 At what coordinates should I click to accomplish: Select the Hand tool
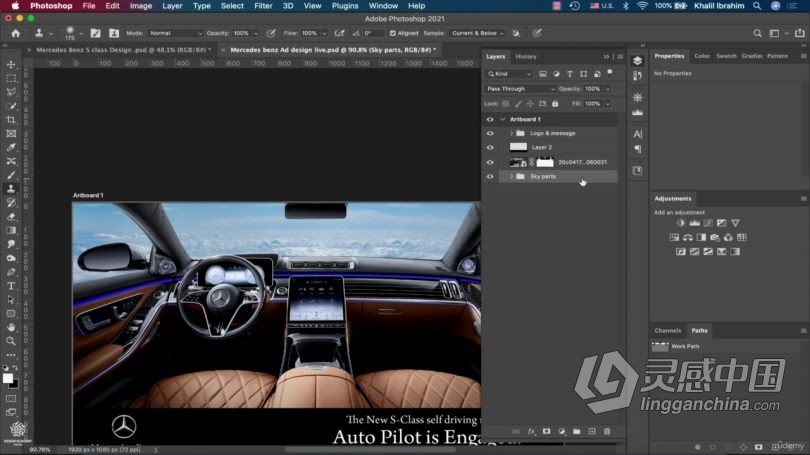tap(11, 327)
